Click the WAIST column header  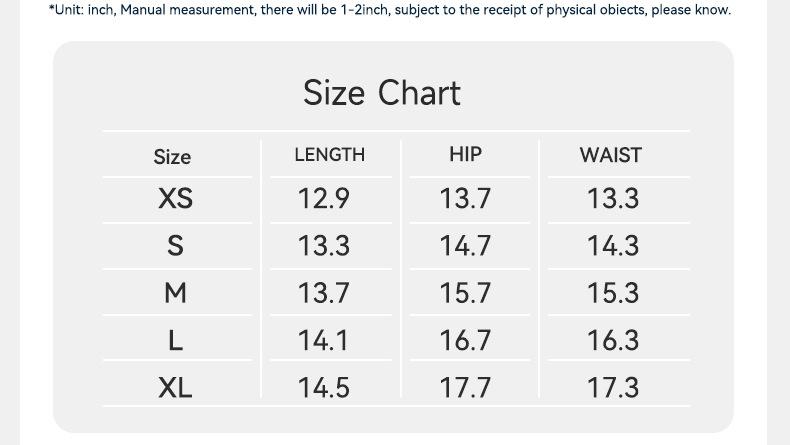click(611, 155)
